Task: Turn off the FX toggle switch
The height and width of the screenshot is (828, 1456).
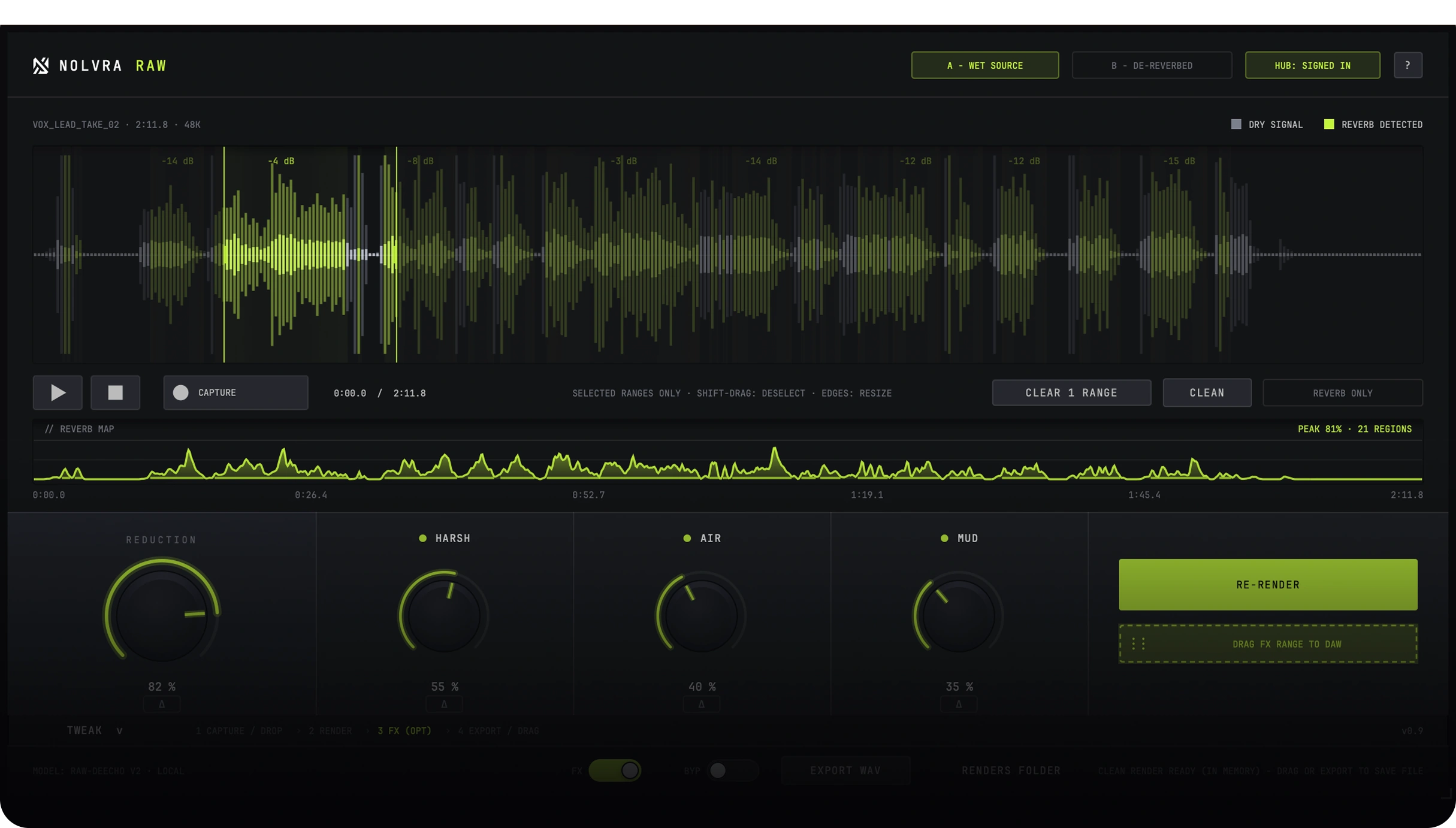Action: point(615,770)
